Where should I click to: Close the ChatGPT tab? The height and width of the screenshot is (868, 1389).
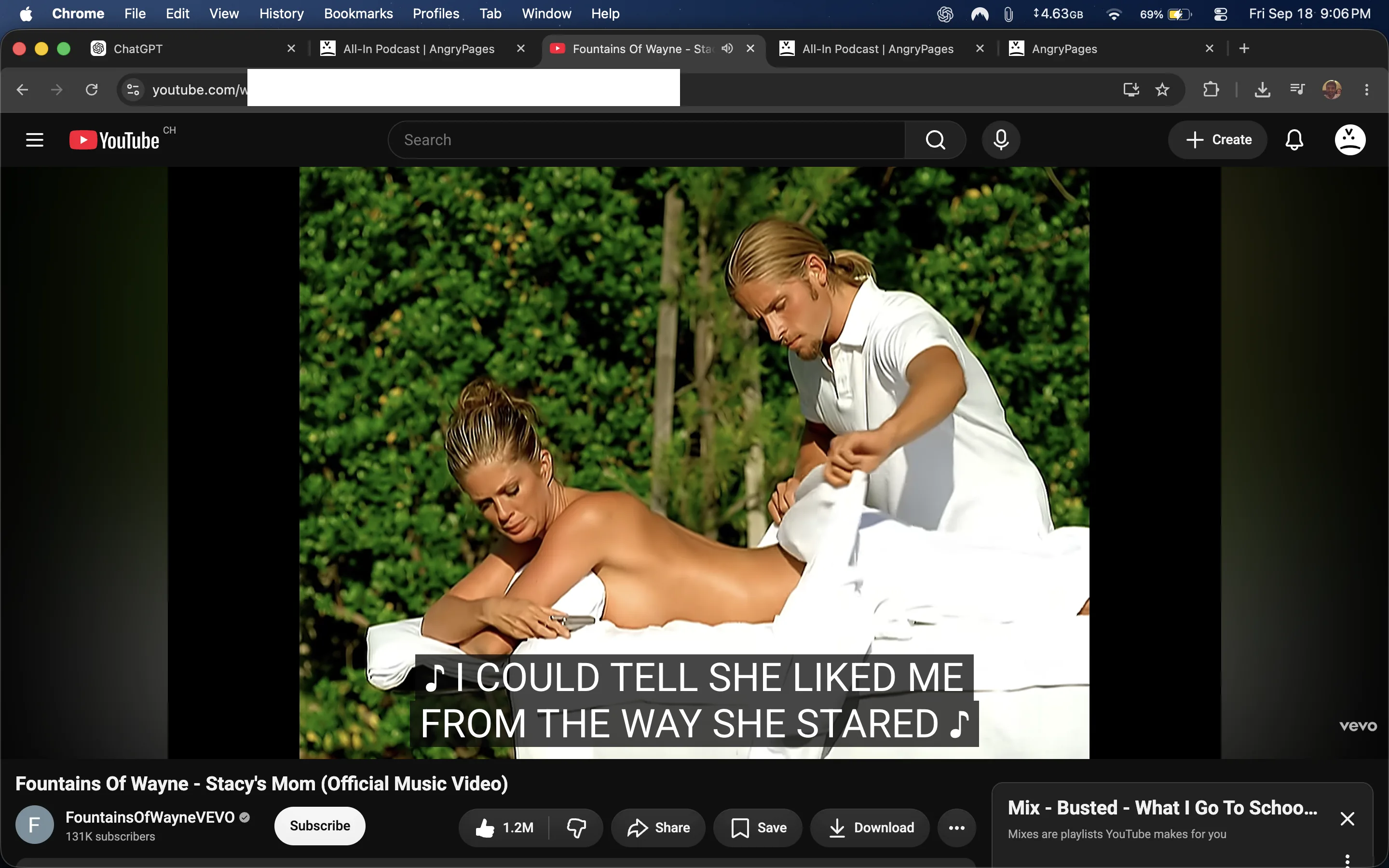(x=291, y=49)
